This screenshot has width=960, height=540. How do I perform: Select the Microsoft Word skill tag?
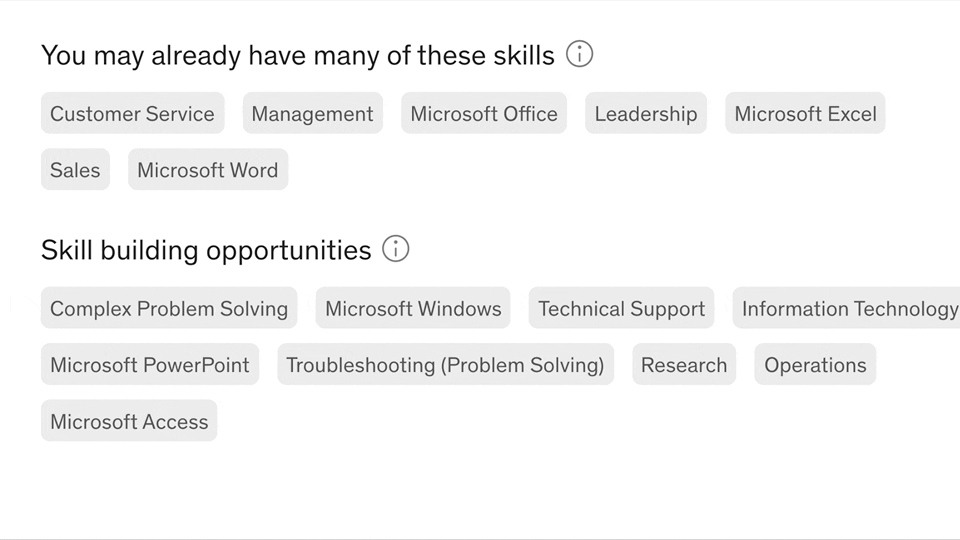tap(208, 170)
